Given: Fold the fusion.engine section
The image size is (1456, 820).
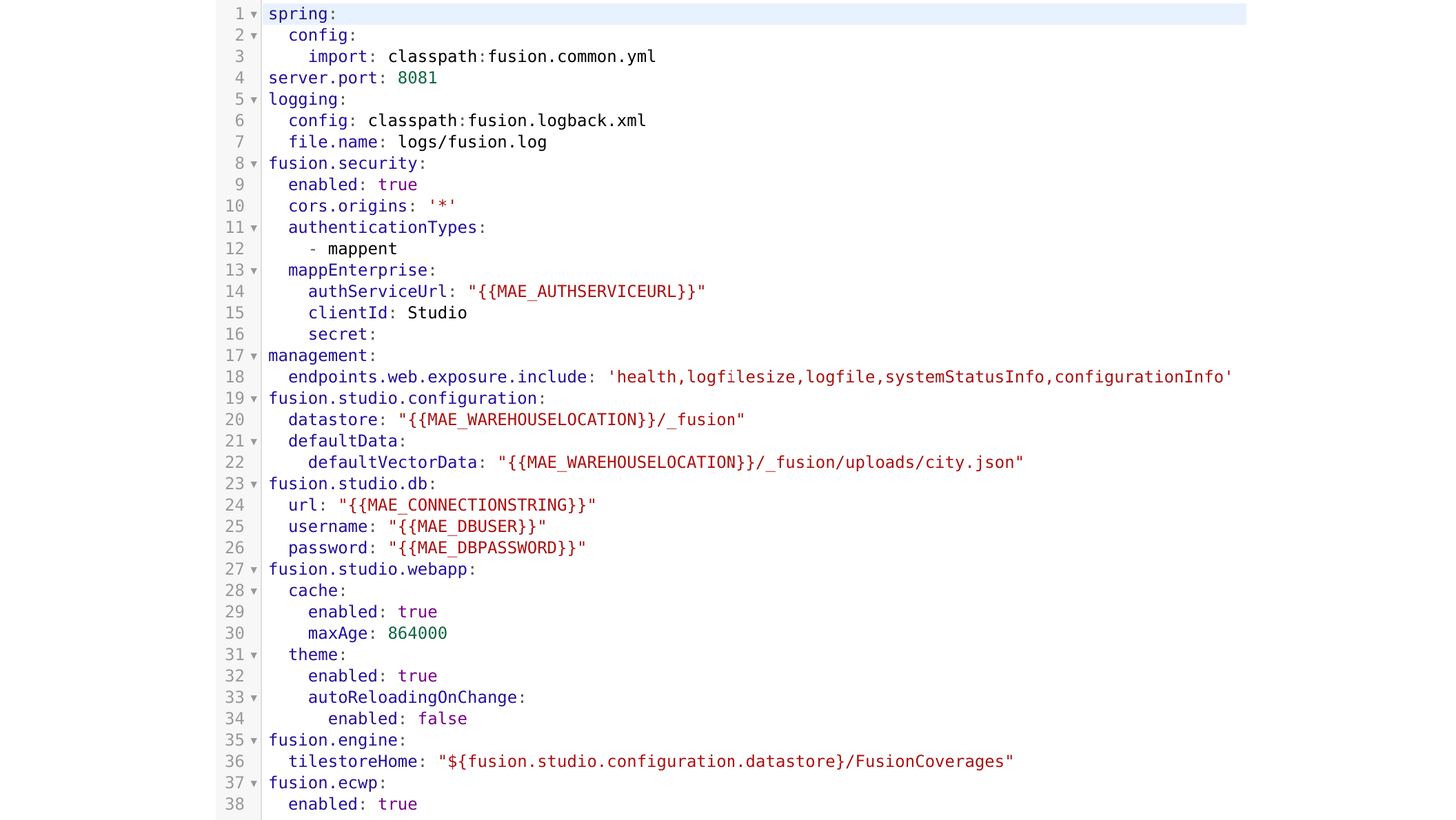Looking at the screenshot, I should (x=254, y=741).
